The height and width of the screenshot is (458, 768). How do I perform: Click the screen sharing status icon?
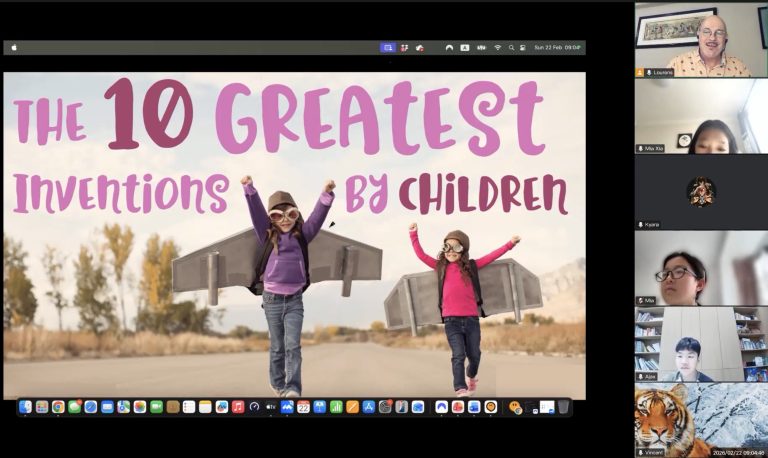click(388, 47)
